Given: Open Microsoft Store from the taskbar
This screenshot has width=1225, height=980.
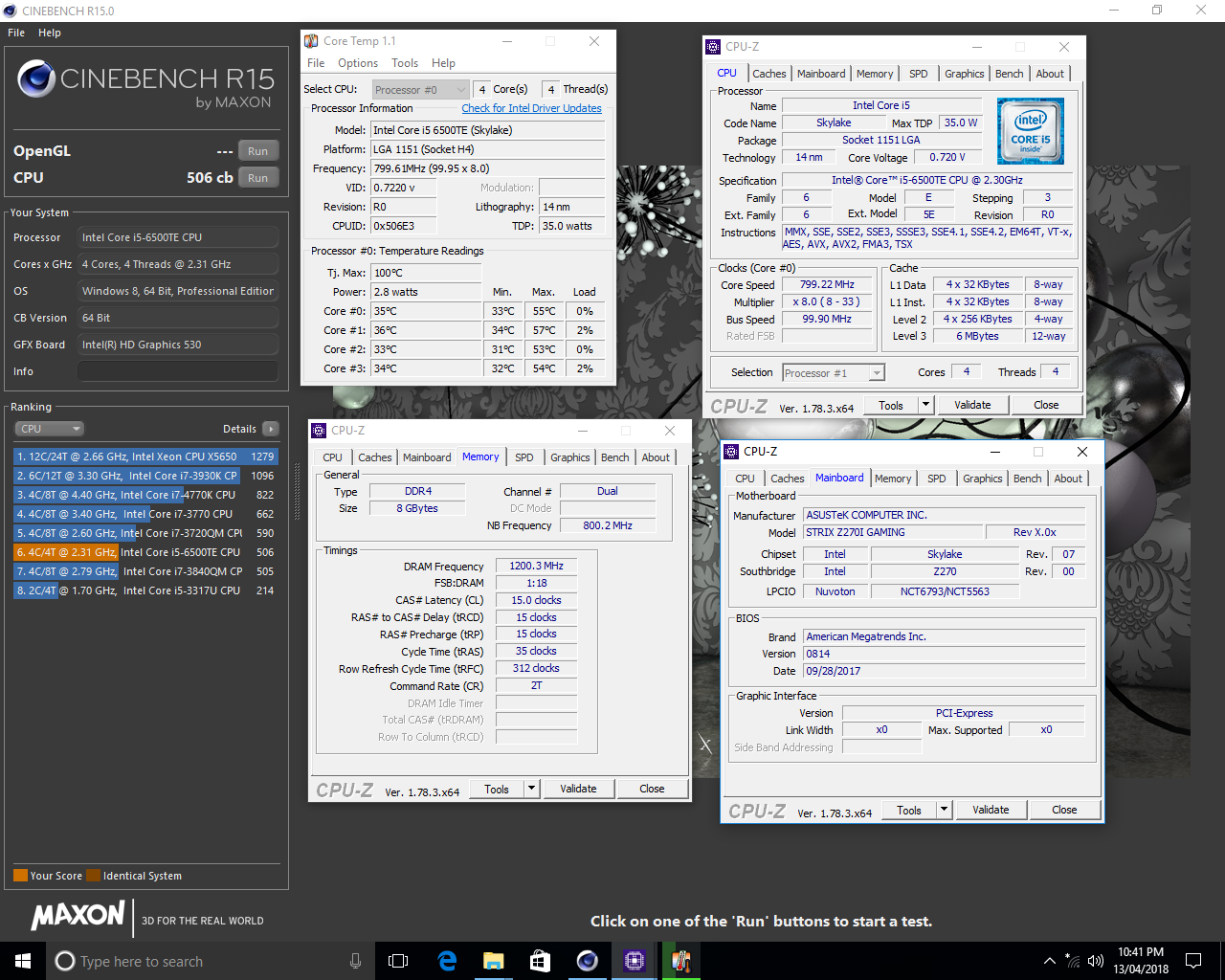Looking at the screenshot, I should (541, 961).
